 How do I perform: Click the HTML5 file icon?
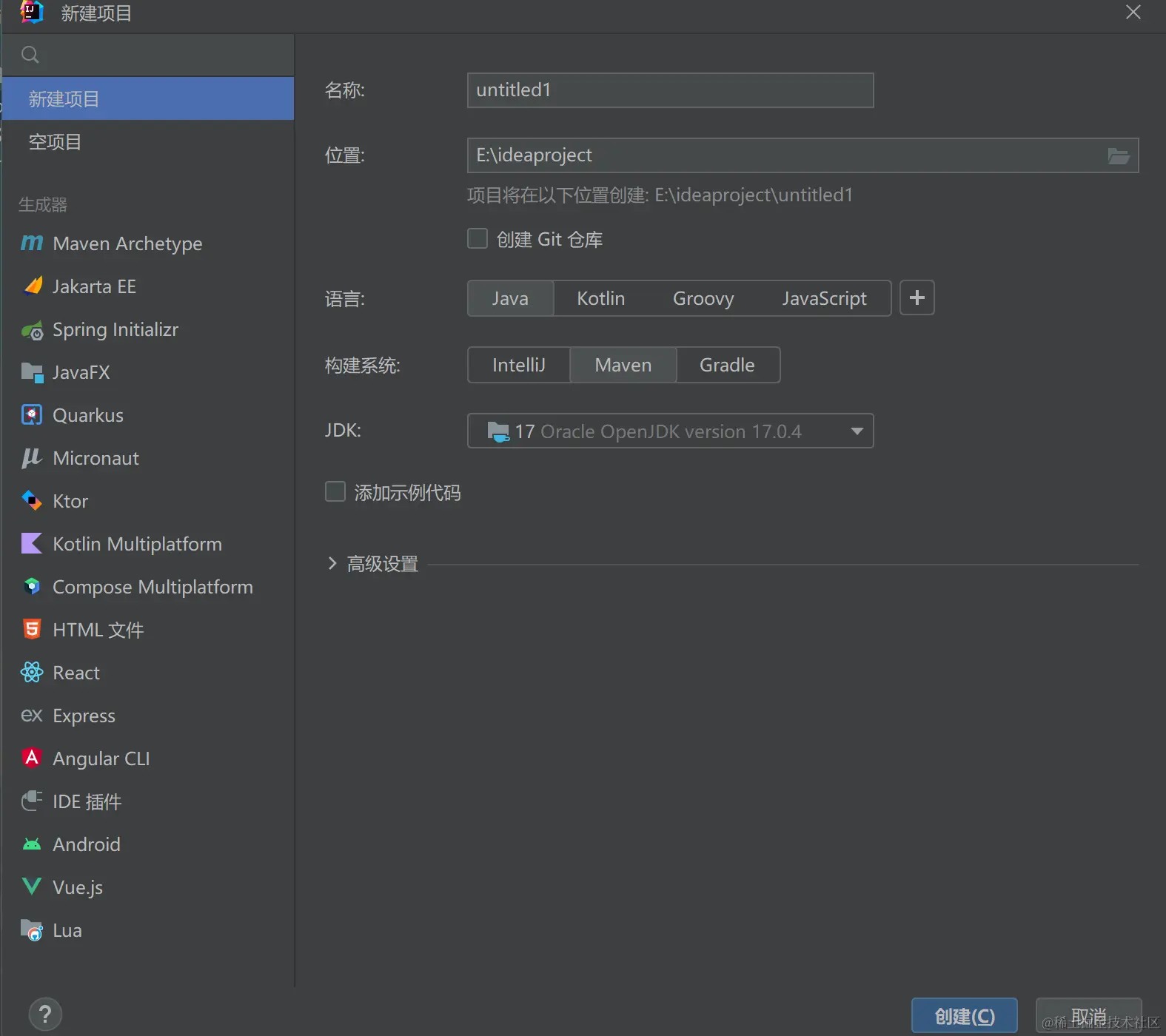point(32,629)
